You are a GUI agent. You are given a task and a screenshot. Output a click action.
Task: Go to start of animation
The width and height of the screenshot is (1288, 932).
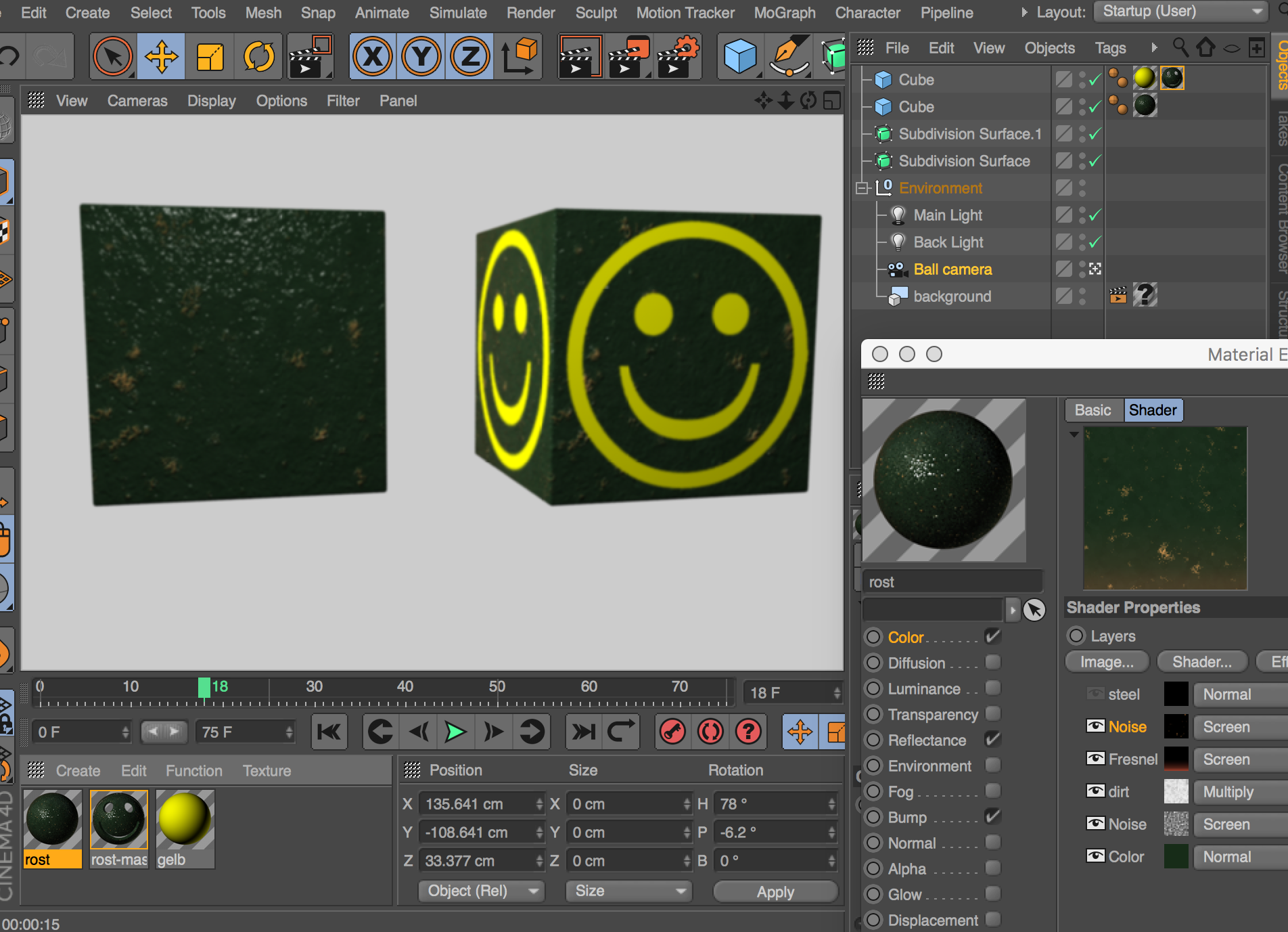(x=329, y=732)
